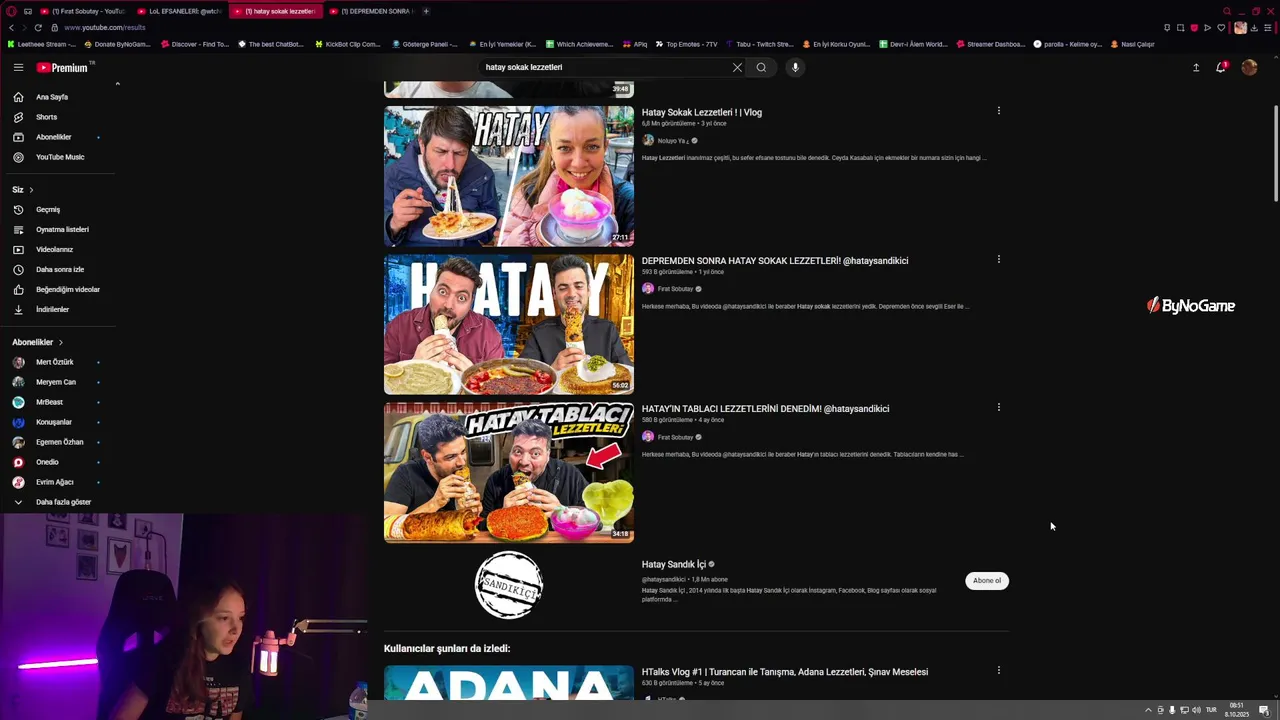The height and width of the screenshot is (720, 1280).
Task: Click the YouTube Premium logo
Action: coord(64,67)
